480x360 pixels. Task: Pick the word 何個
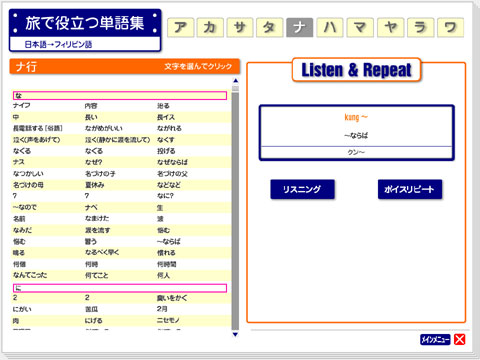[x=19, y=264]
